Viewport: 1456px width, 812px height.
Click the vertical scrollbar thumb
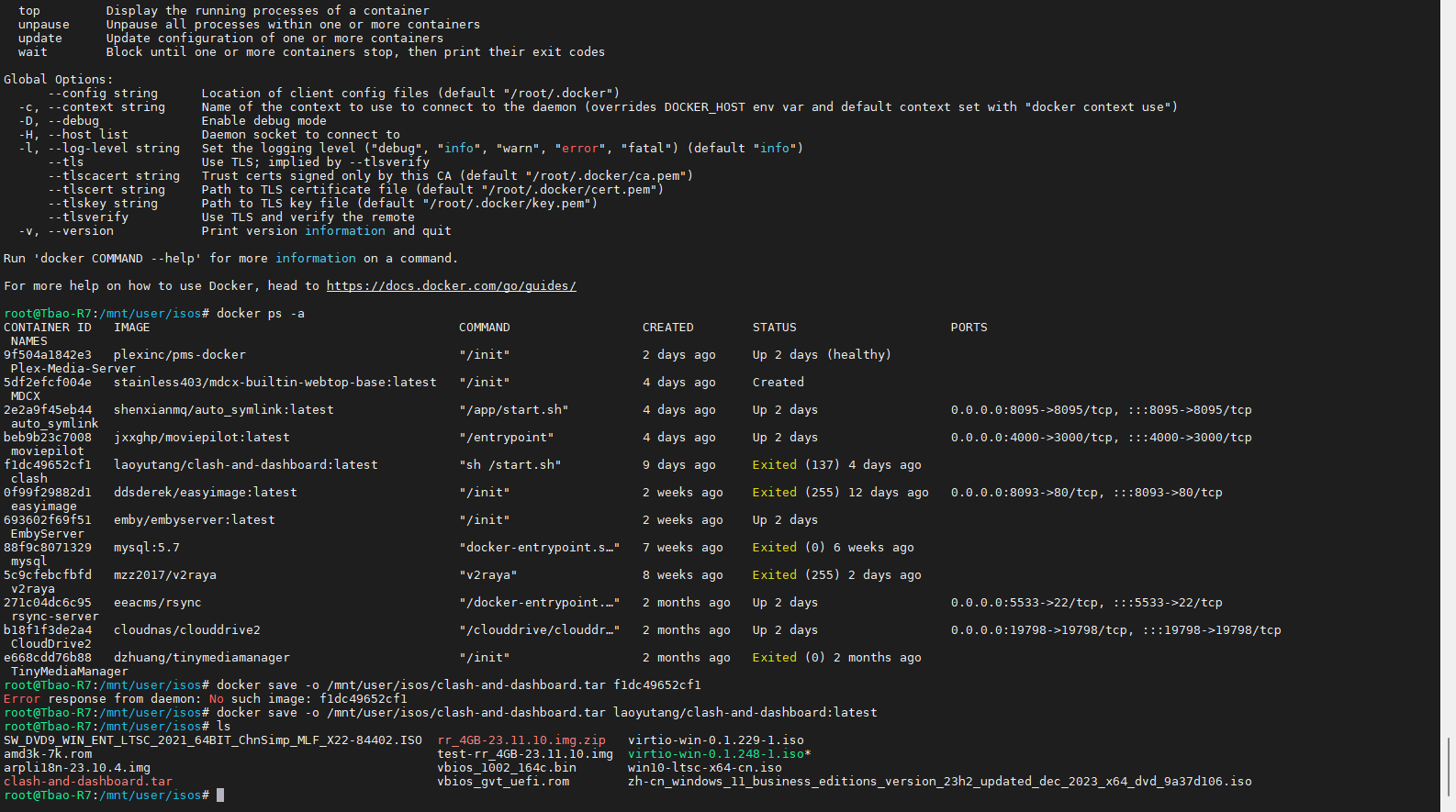pyautogui.click(x=1449, y=767)
